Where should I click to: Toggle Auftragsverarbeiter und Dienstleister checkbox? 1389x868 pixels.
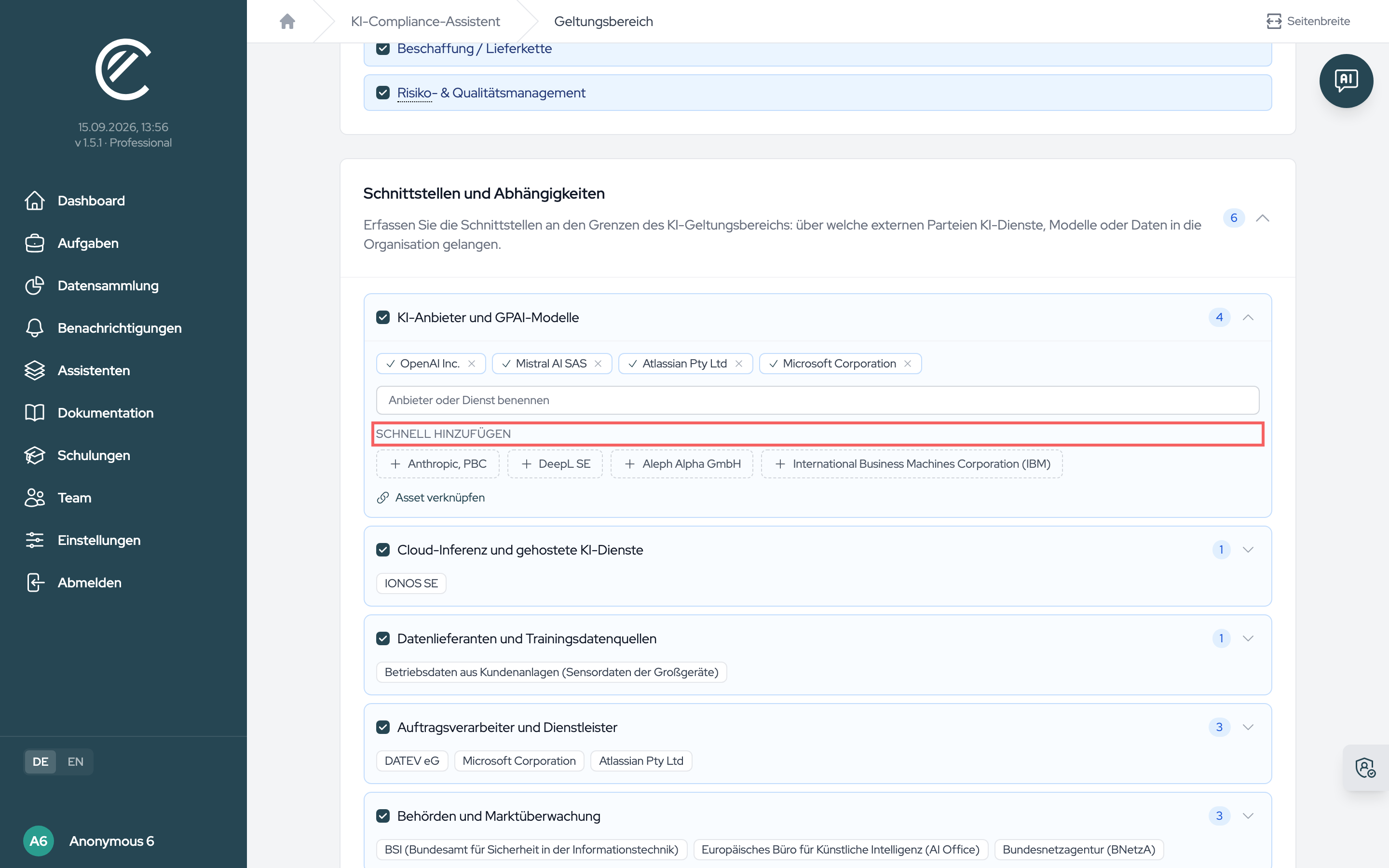pos(383,727)
